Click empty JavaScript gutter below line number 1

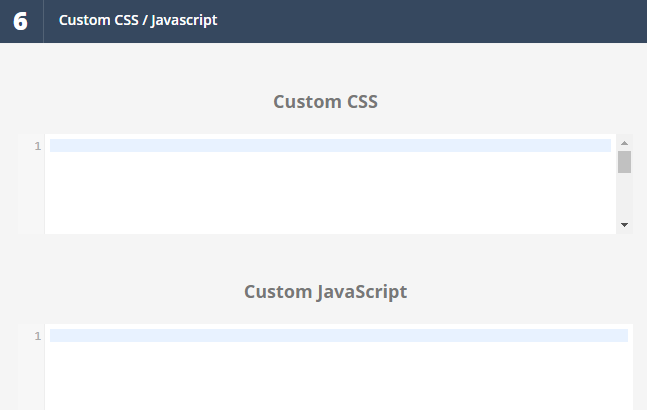31,376
